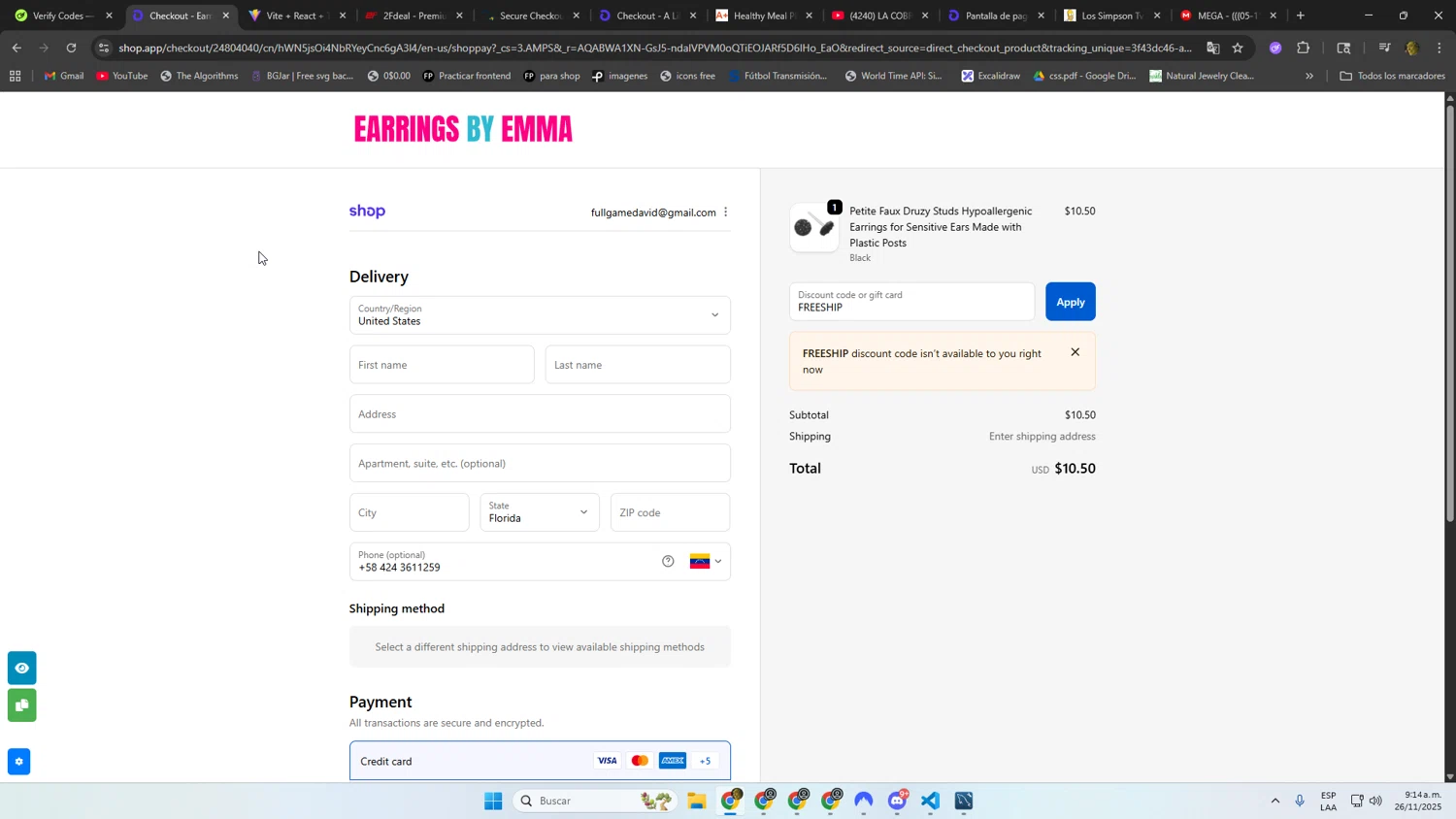Image resolution: width=1456 pixels, height=819 pixels.
Task: Focus the Last name field
Action: tap(638, 365)
